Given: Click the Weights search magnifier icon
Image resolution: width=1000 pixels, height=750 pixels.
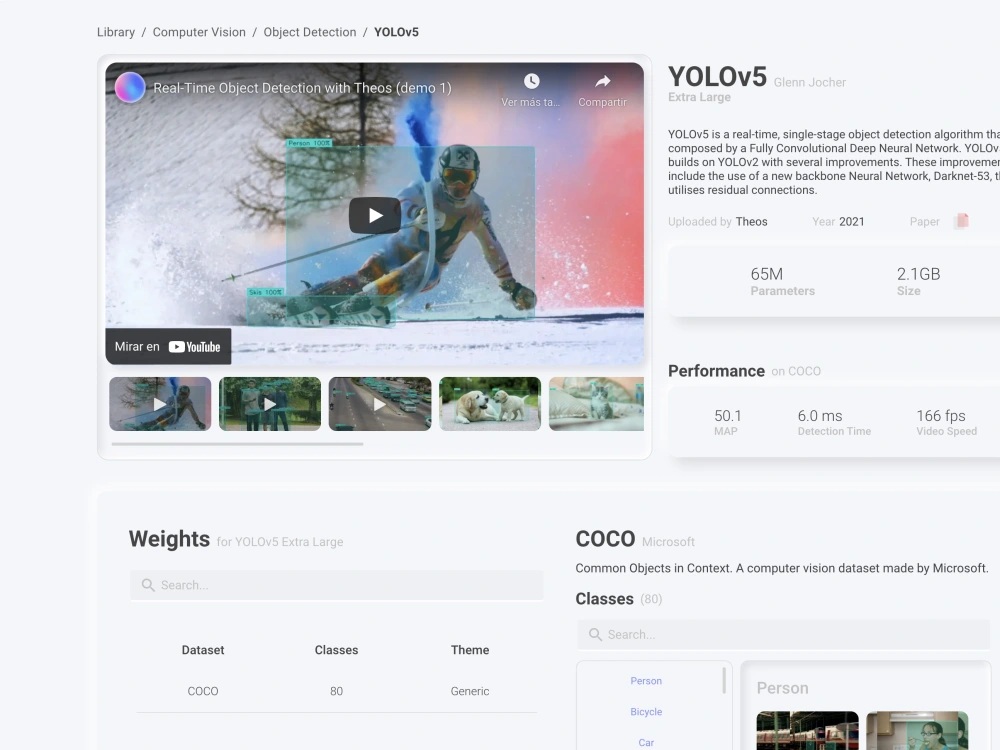Looking at the screenshot, I should click(148, 585).
